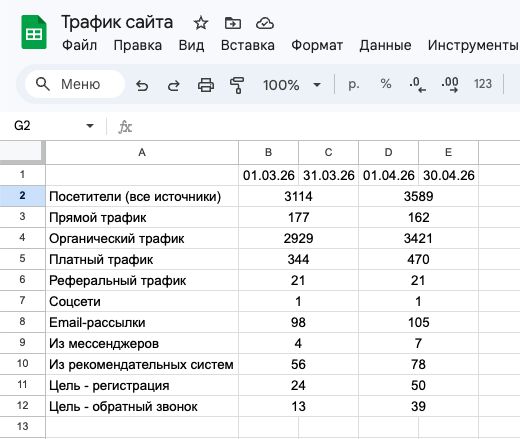Click cell with date 31.03.26
Image resolution: width=520 pixels, height=439 pixels.
point(329,175)
